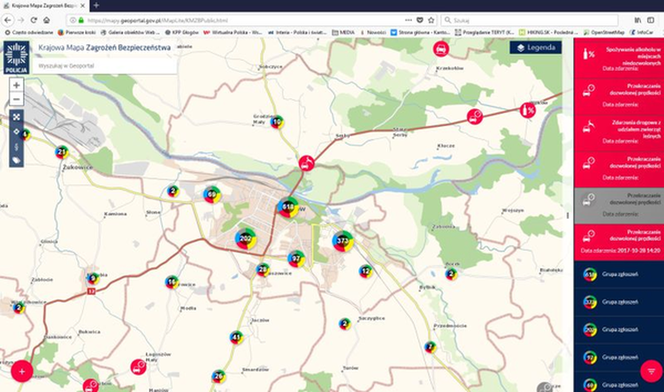Select Grupa zgłoszeń 618 in panel
The height and width of the screenshot is (392, 664).
[619, 274]
